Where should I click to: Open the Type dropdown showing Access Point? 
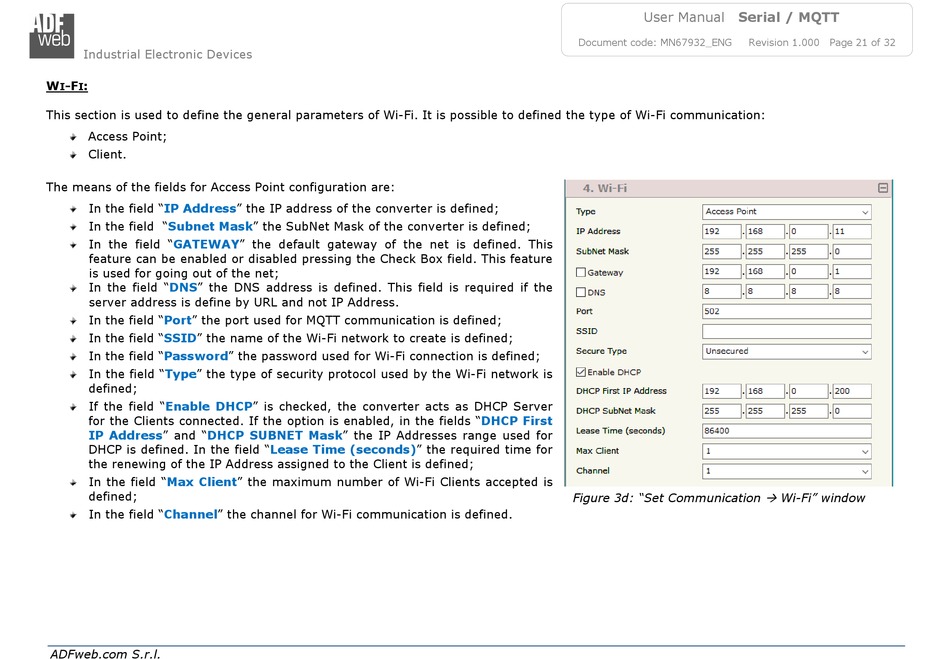(x=786, y=212)
